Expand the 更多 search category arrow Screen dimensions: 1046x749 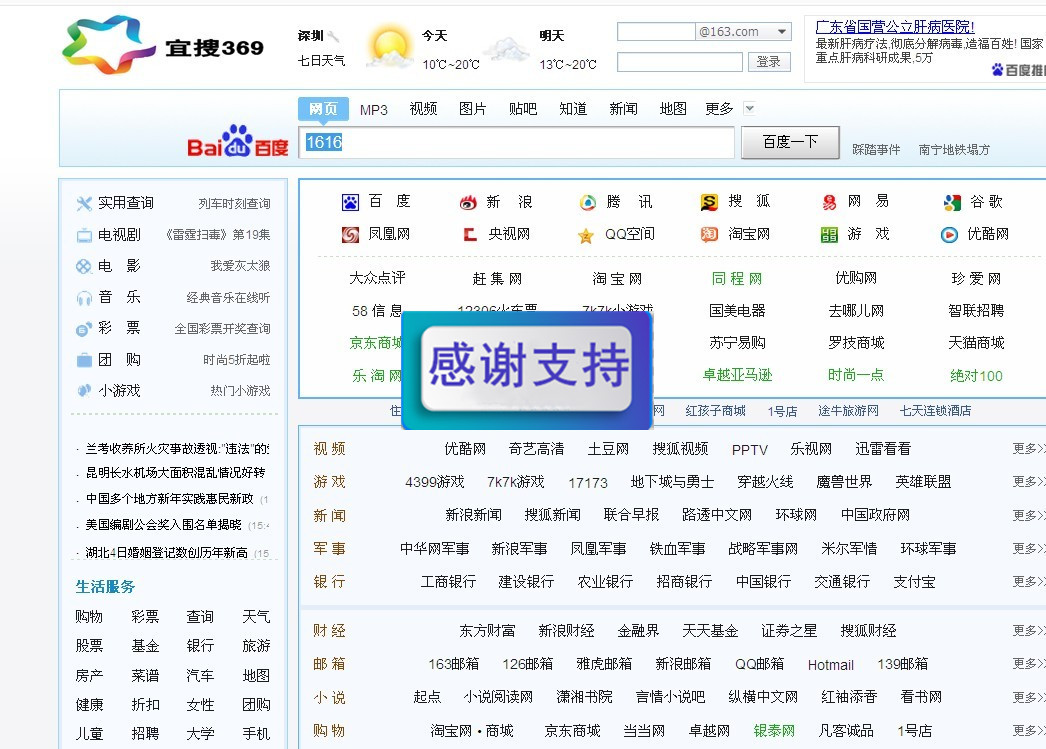[749, 108]
